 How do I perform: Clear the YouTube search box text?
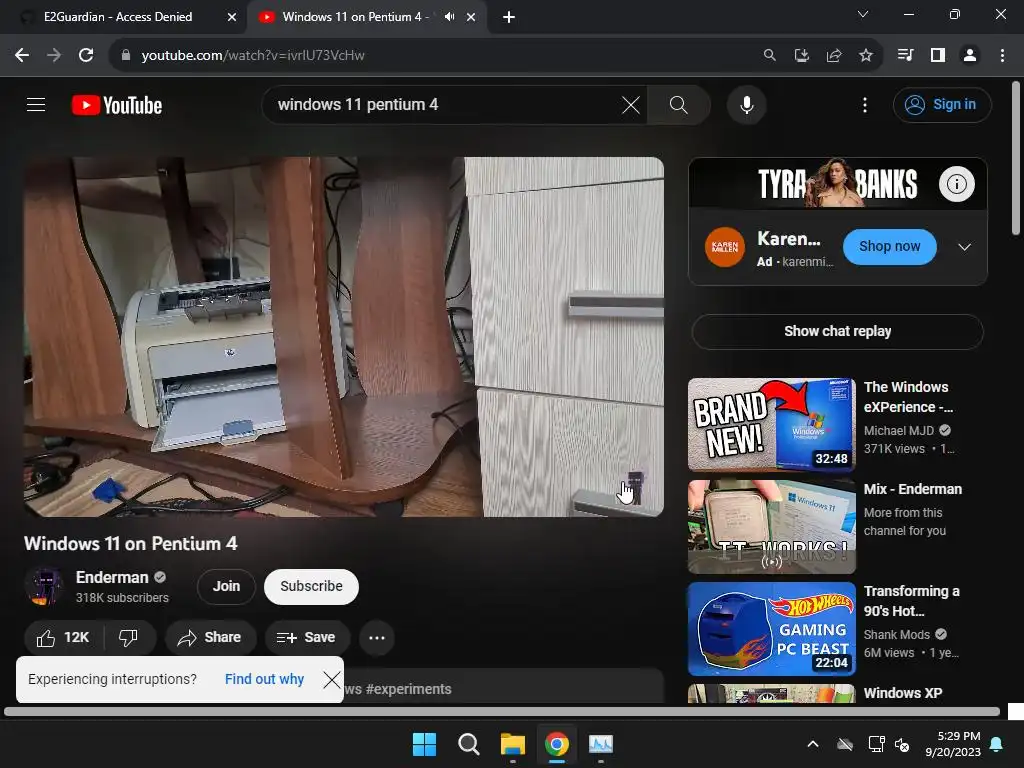631,104
